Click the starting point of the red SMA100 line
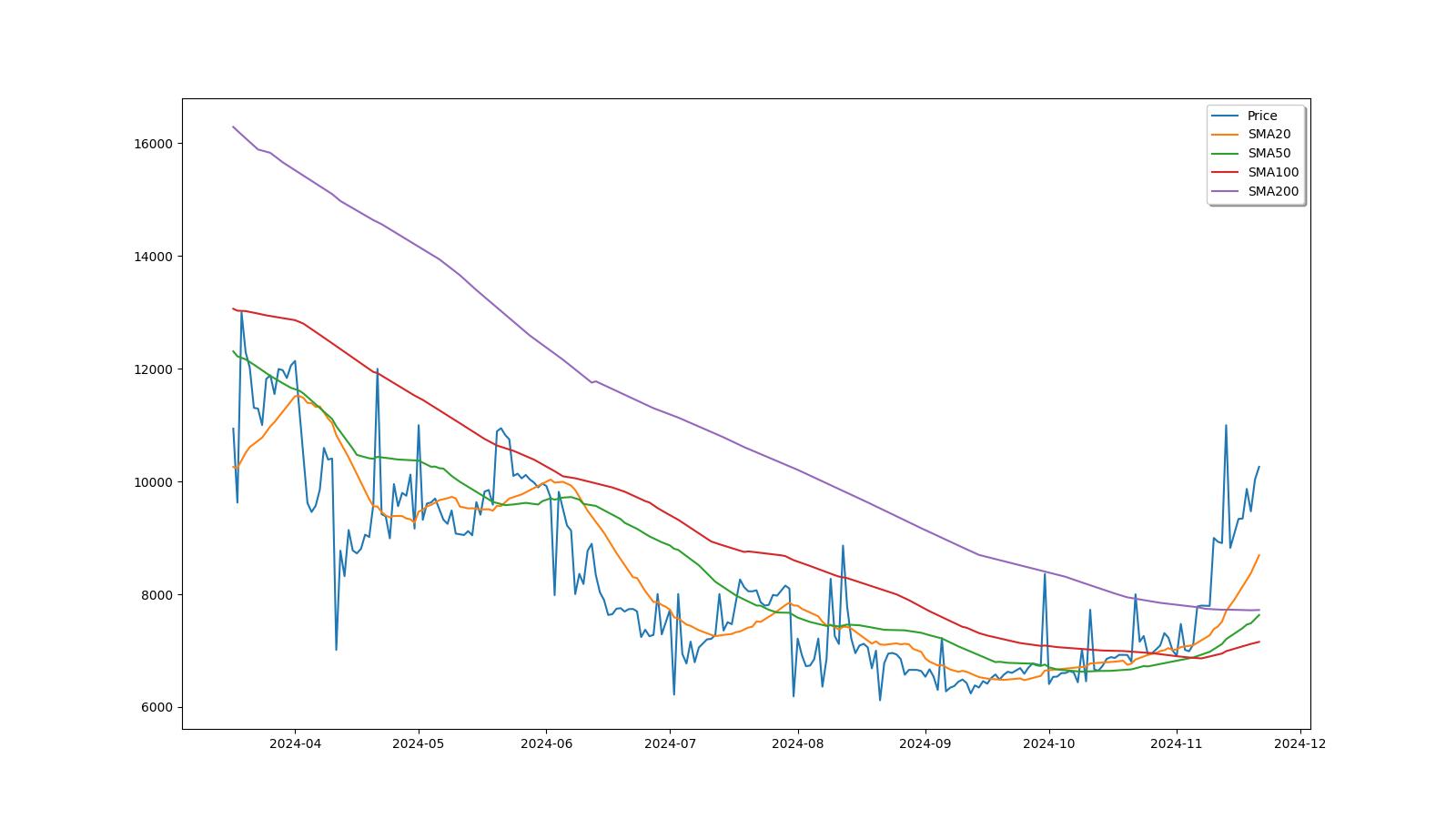The height and width of the screenshot is (819, 1456). click(x=233, y=308)
